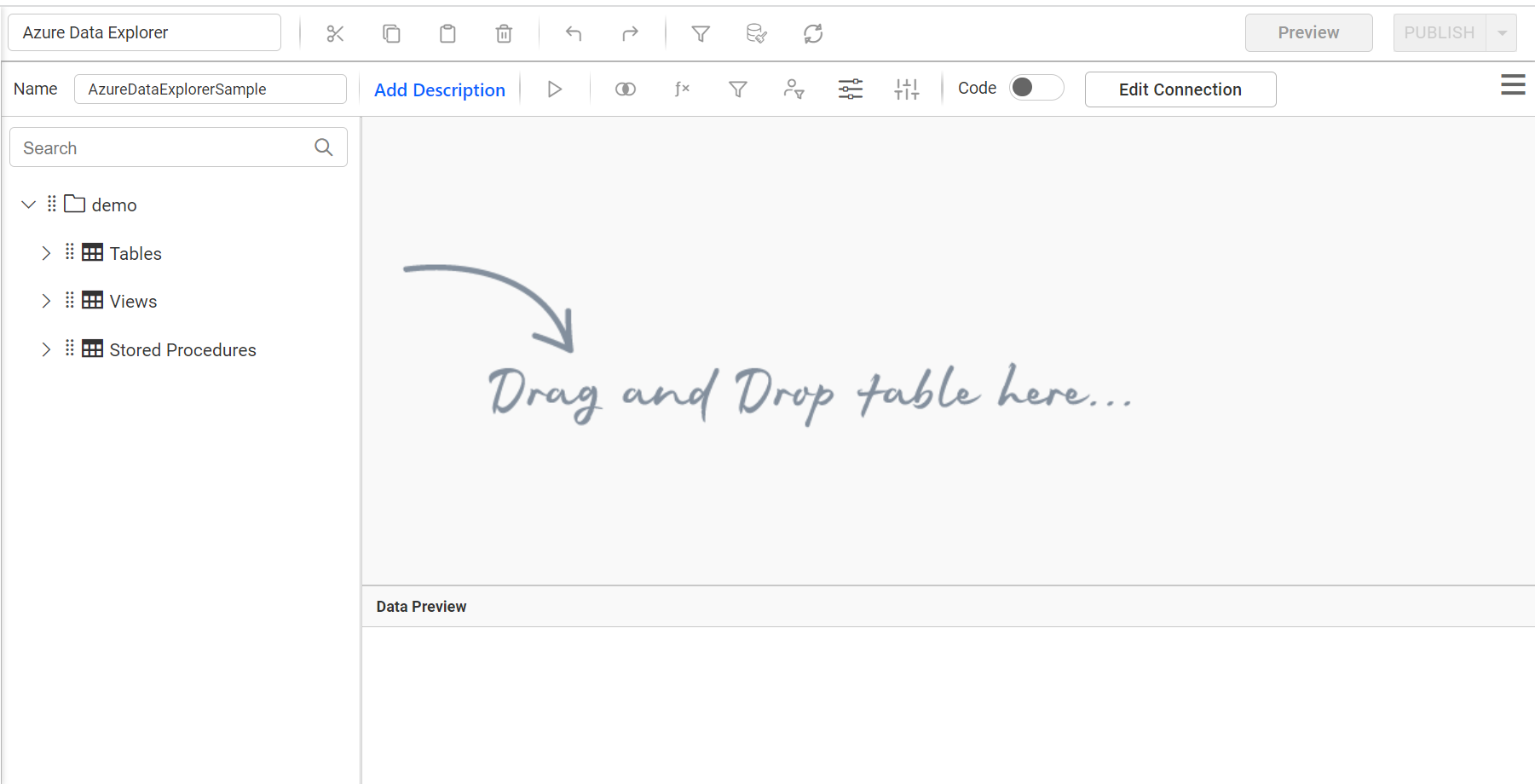Viewport: 1535px width, 784px height.
Task: Click the Delete trash icon
Action: (x=504, y=33)
